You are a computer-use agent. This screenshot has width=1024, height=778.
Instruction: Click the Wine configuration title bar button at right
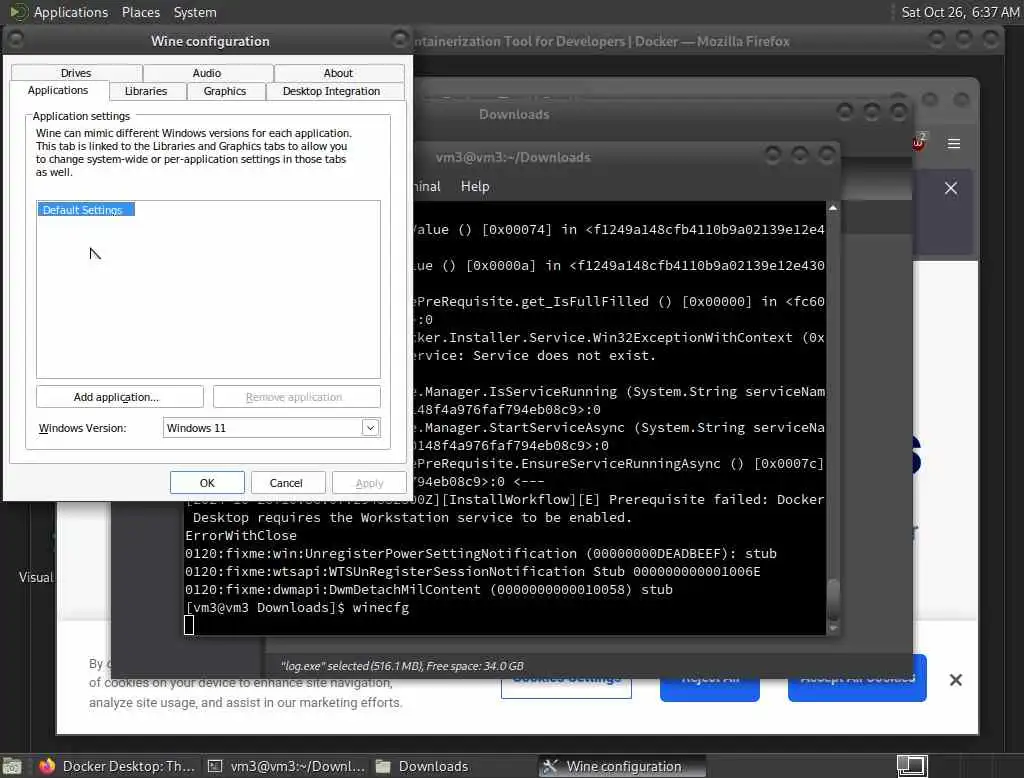(399, 40)
